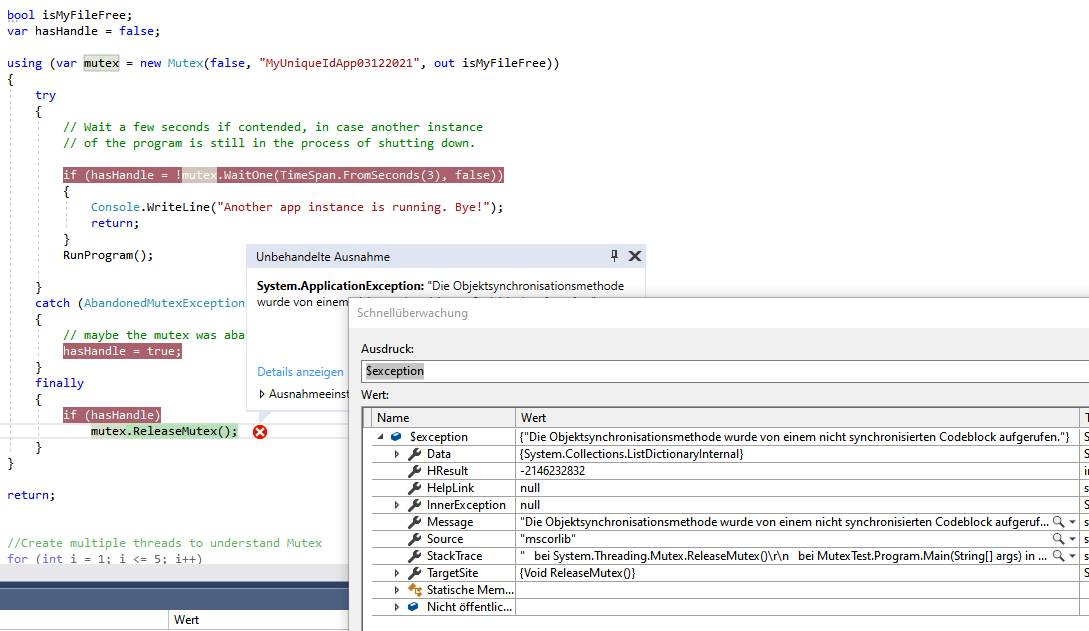Select the Statische Mem... row name
Viewport: 1089px width, 631px height.
coord(470,590)
